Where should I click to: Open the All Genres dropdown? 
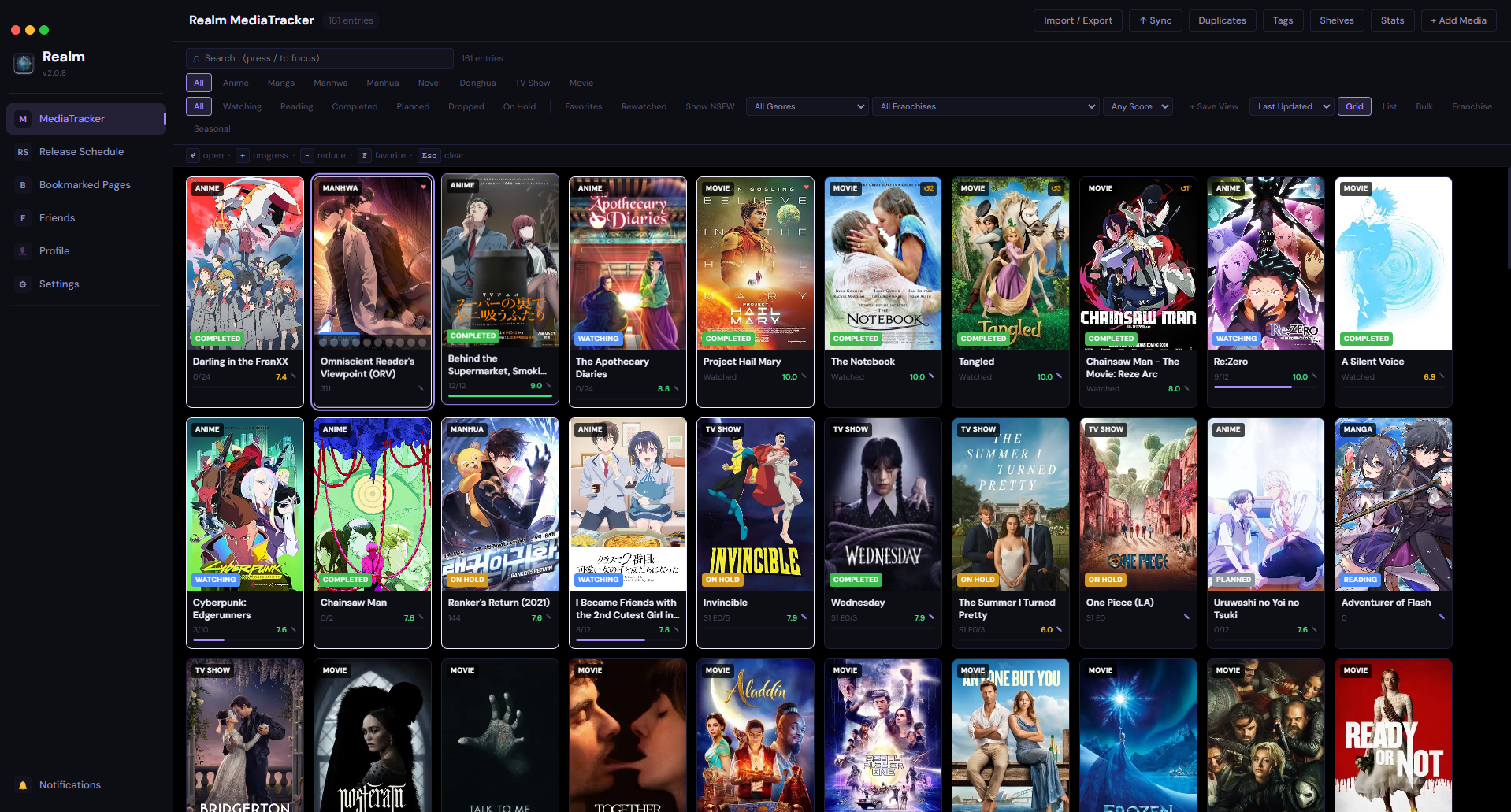pos(807,106)
